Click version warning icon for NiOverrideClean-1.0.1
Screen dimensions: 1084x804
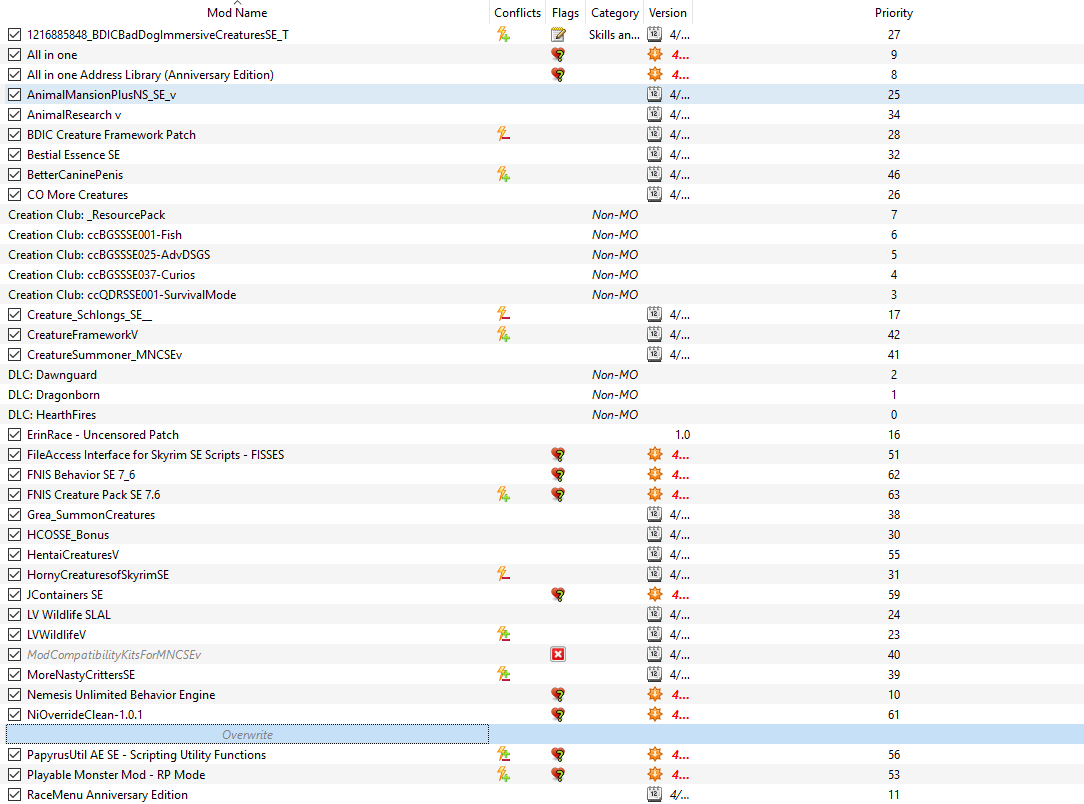pyautogui.click(x=655, y=715)
